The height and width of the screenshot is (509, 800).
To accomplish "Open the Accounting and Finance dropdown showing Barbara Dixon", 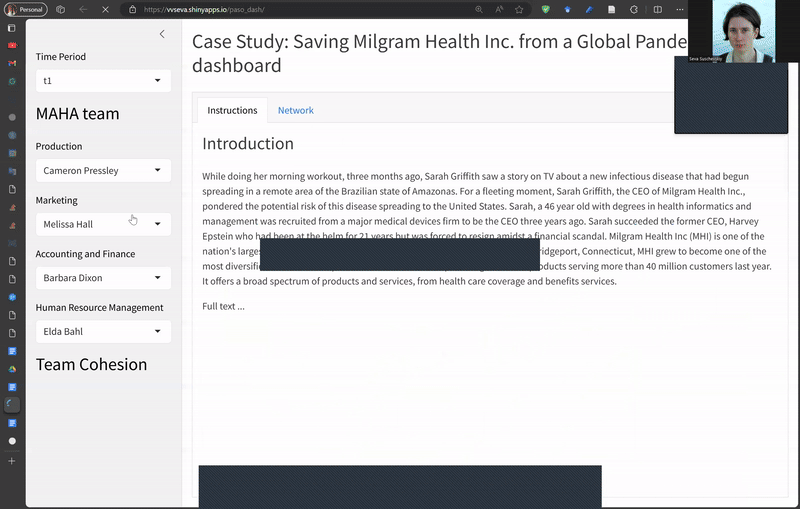I will tap(103, 277).
